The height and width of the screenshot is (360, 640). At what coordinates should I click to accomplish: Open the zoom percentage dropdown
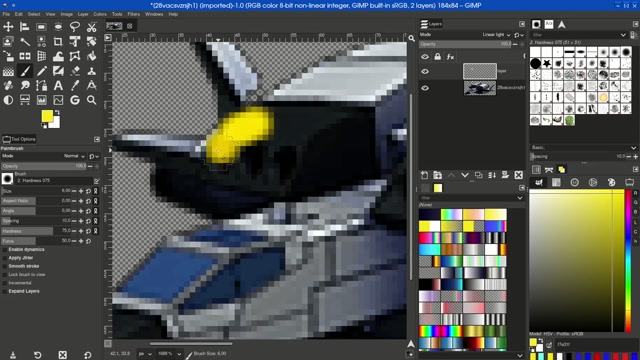click(169, 354)
